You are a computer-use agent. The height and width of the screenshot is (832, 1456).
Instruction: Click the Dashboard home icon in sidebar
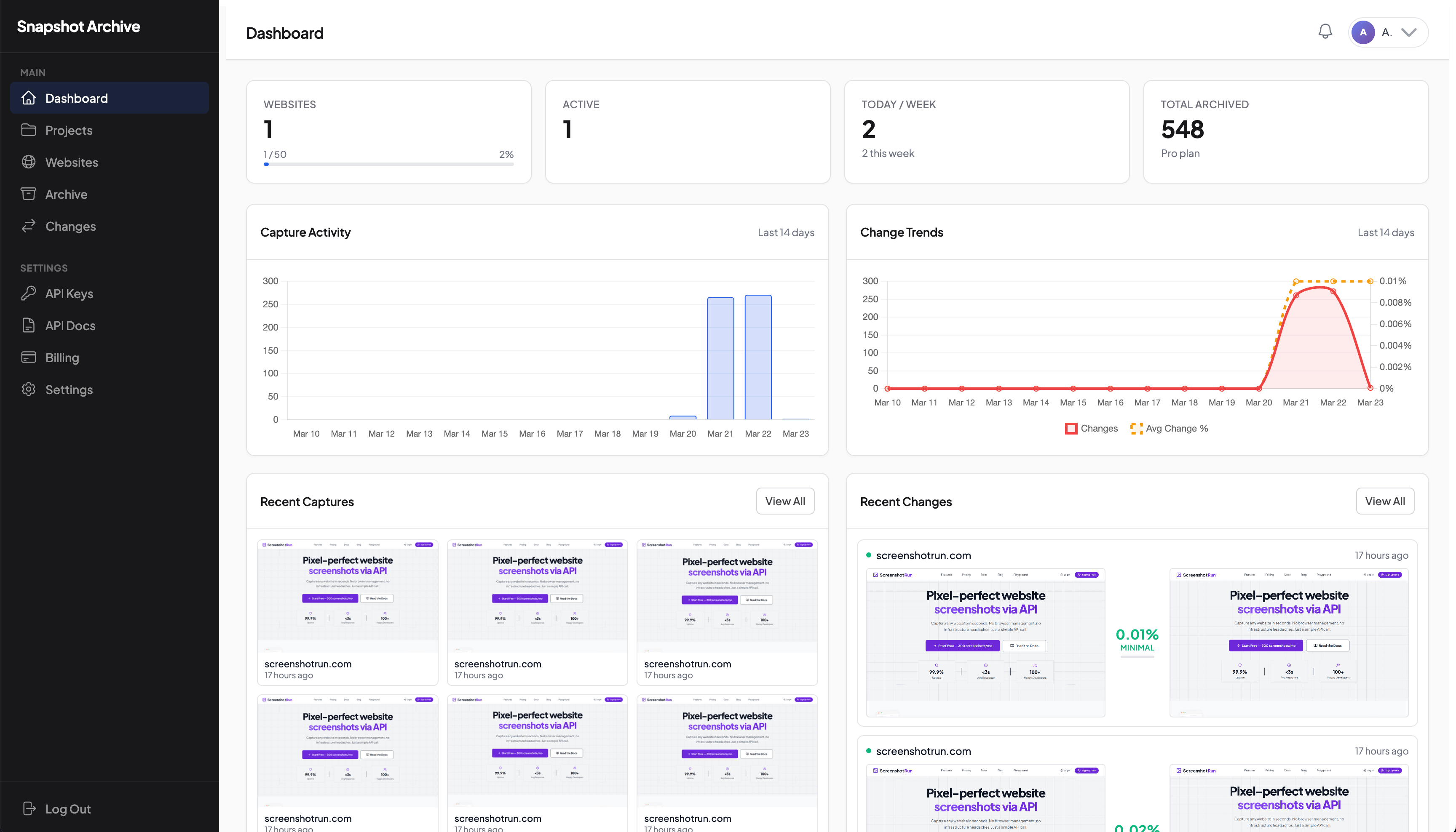[29, 98]
